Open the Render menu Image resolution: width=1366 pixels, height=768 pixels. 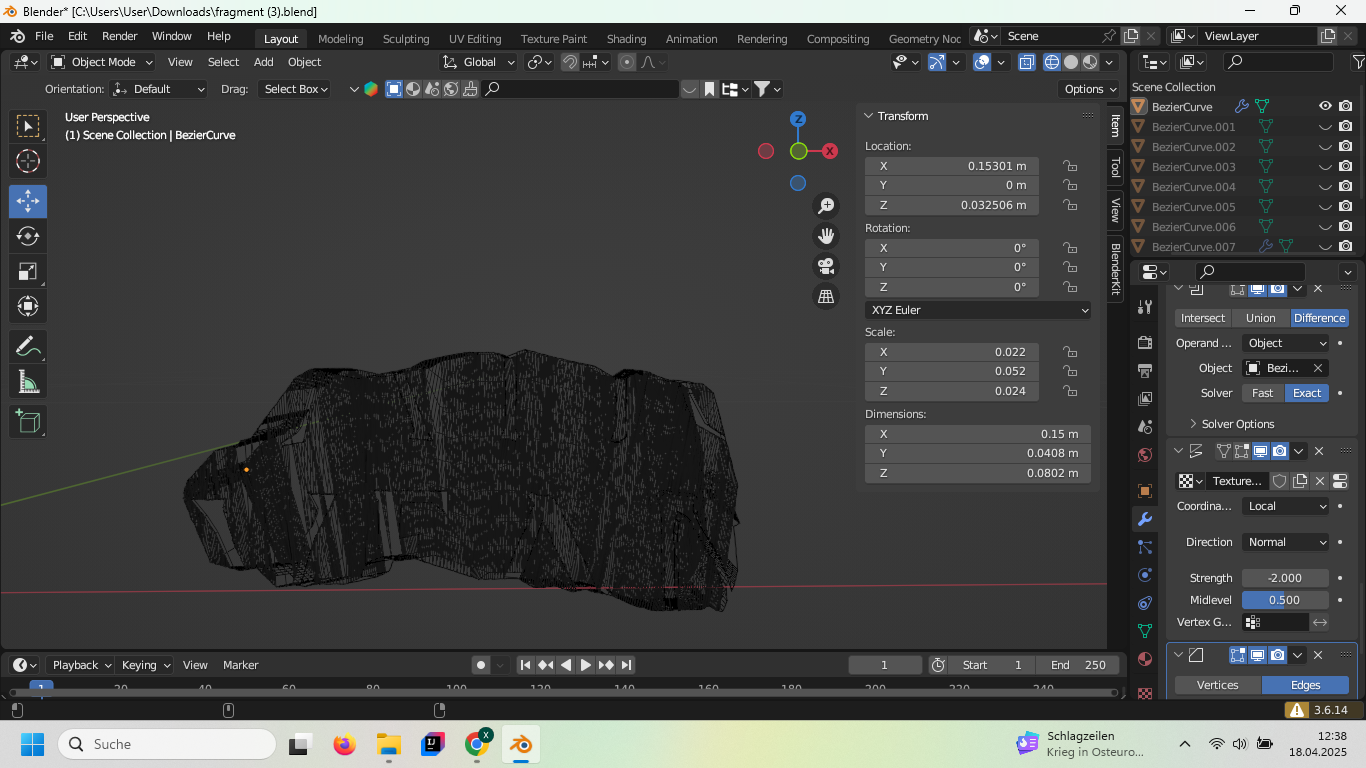pos(119,36)
